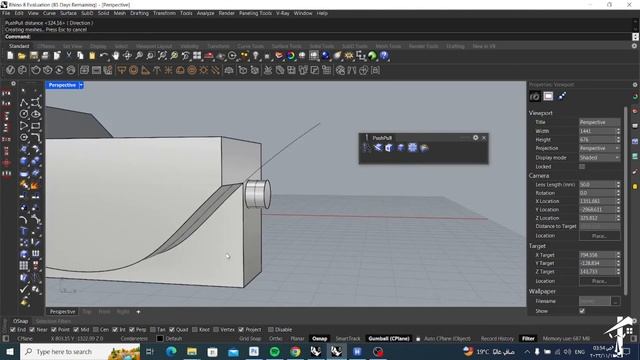
Task: Click the lock objects padlock icon
Action: point(267,56)
